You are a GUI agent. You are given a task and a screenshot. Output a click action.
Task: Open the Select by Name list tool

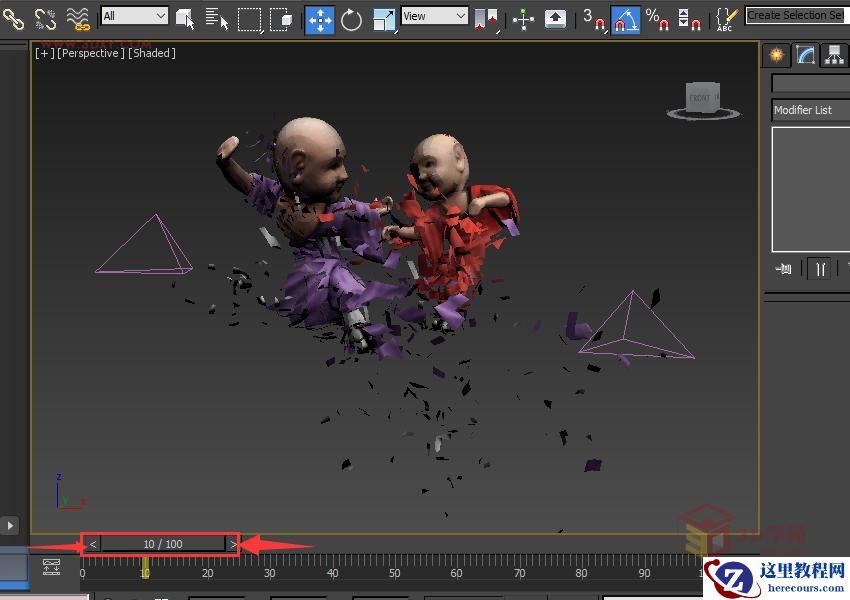[x=217, y=17]
